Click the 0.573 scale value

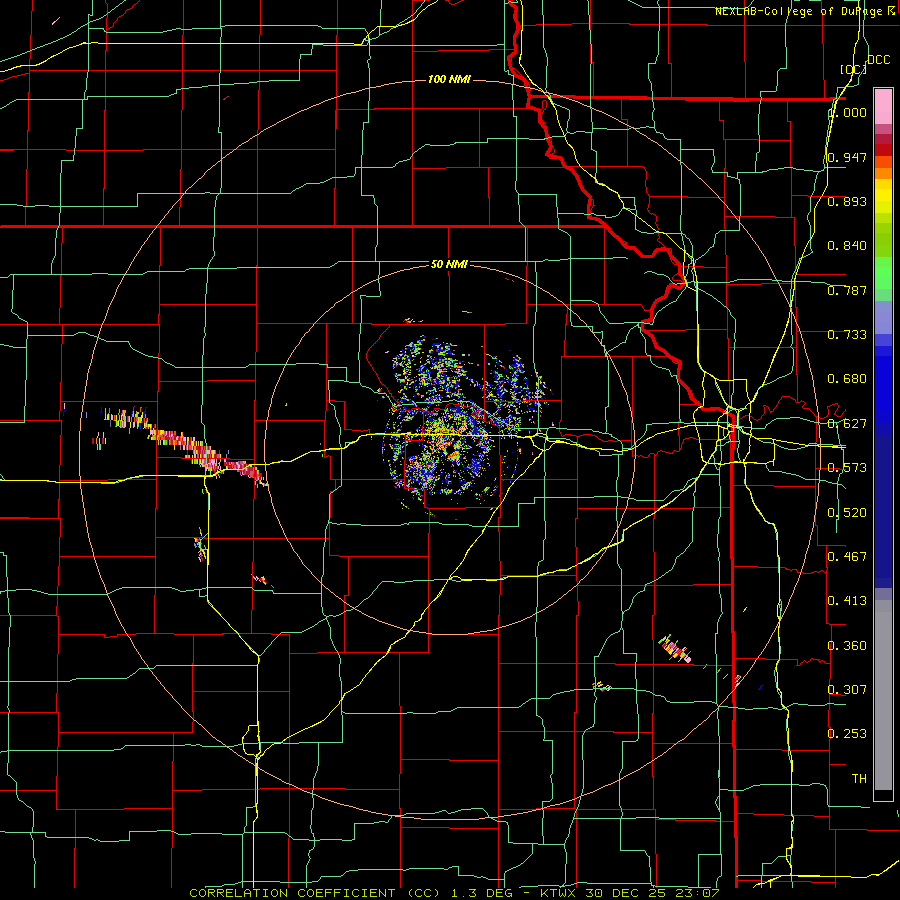click(847, 468)
